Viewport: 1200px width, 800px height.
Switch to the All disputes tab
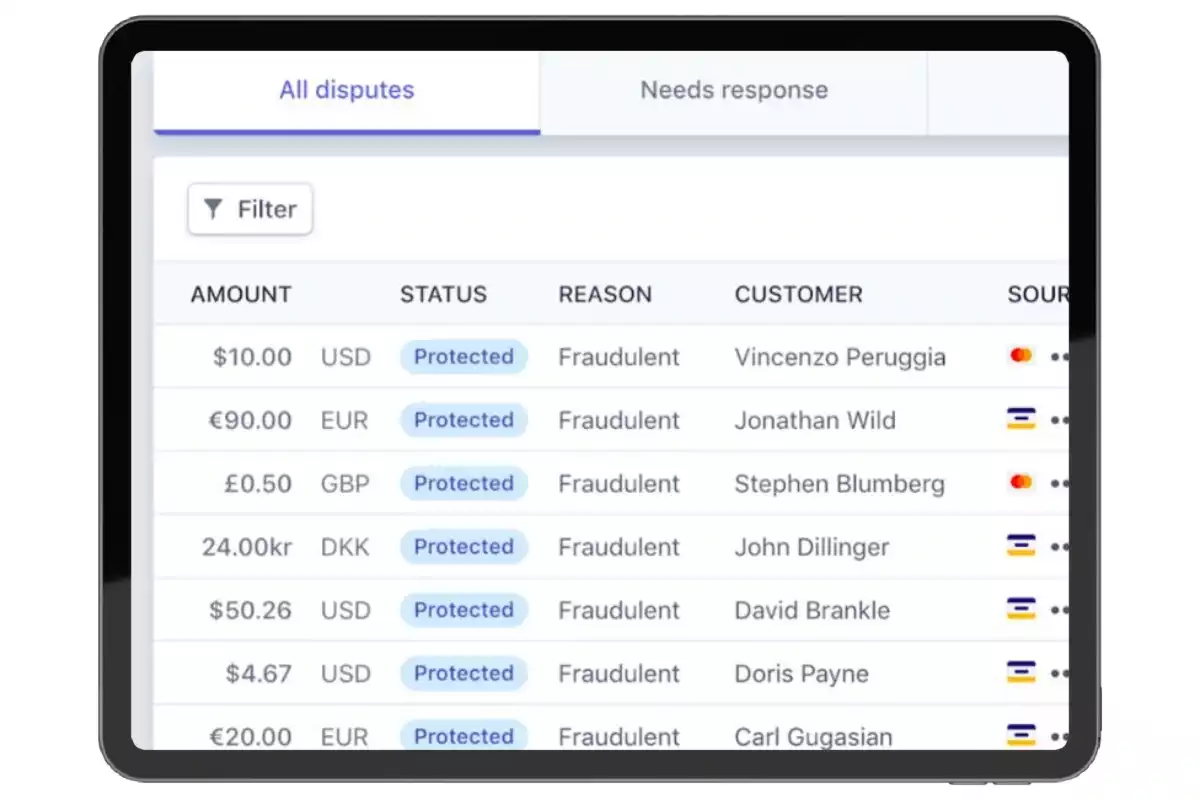point(346,90)
